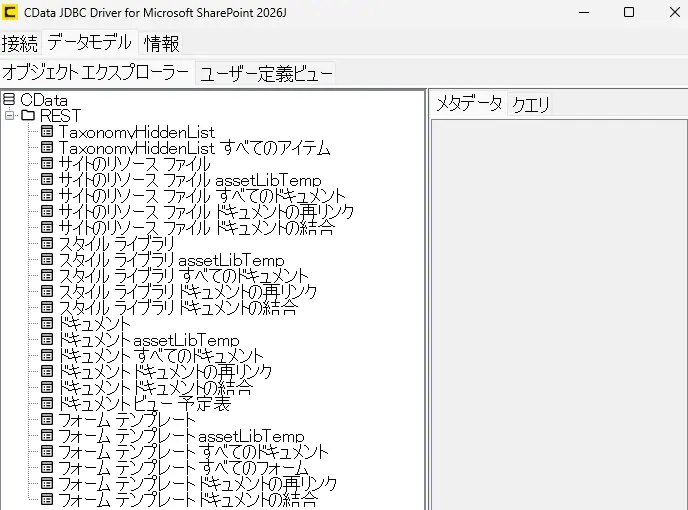Select ドキュメント assetLibTemp row text

pos(149,340)
